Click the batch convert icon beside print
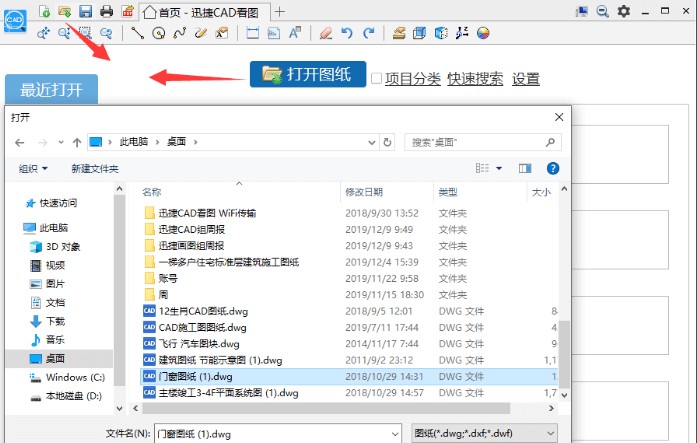Screen dimensions: 697x443 (128, 11)
